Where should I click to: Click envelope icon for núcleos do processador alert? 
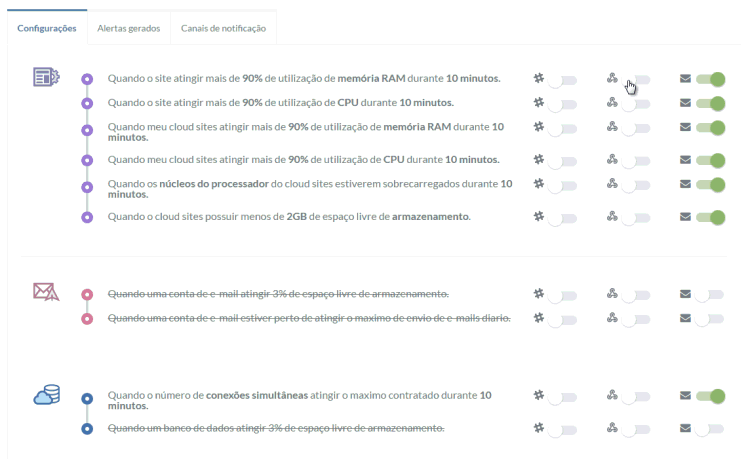pos(685,184)
